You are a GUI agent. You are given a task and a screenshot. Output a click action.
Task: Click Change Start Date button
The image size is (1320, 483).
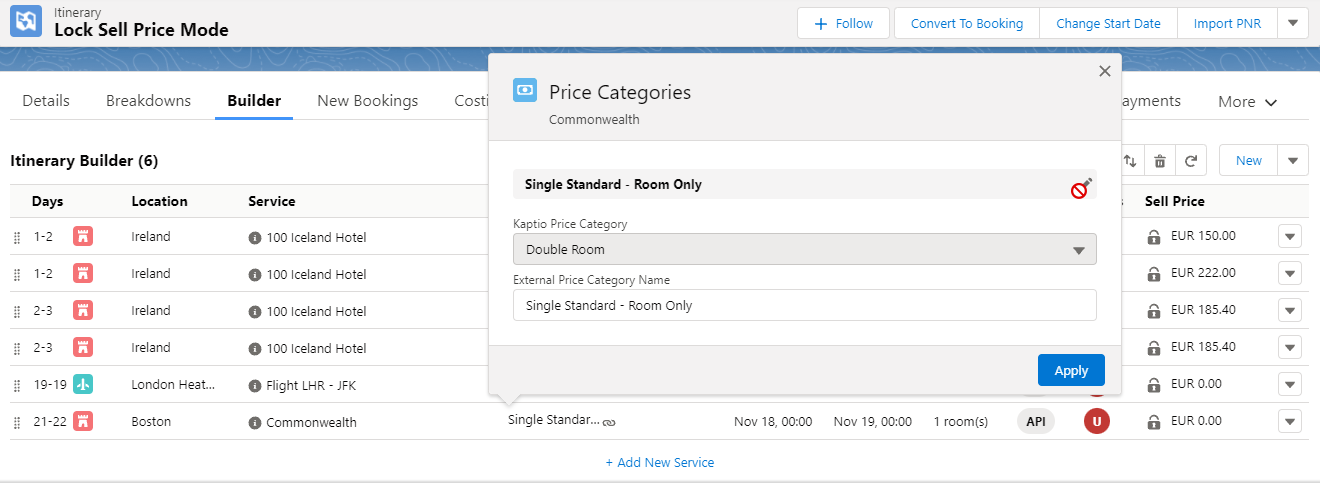click(1108, 23)
